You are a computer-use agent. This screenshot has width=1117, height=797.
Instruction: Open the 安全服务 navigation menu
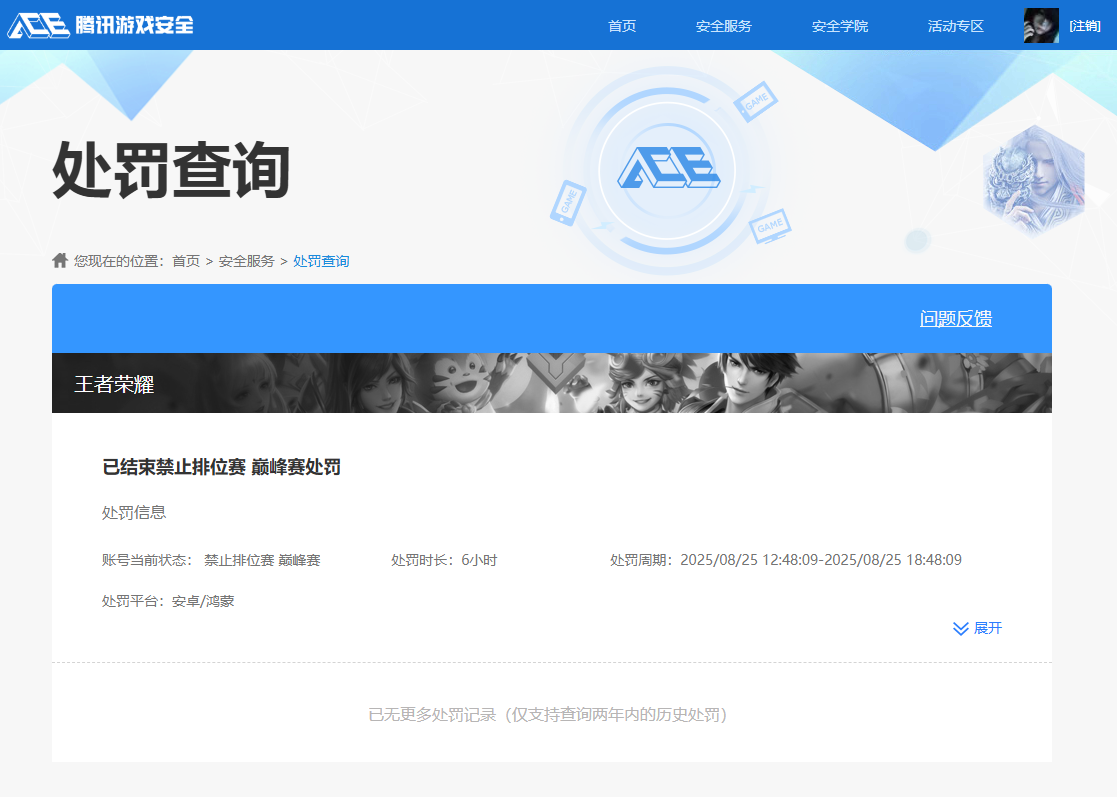tap(724, 26)
